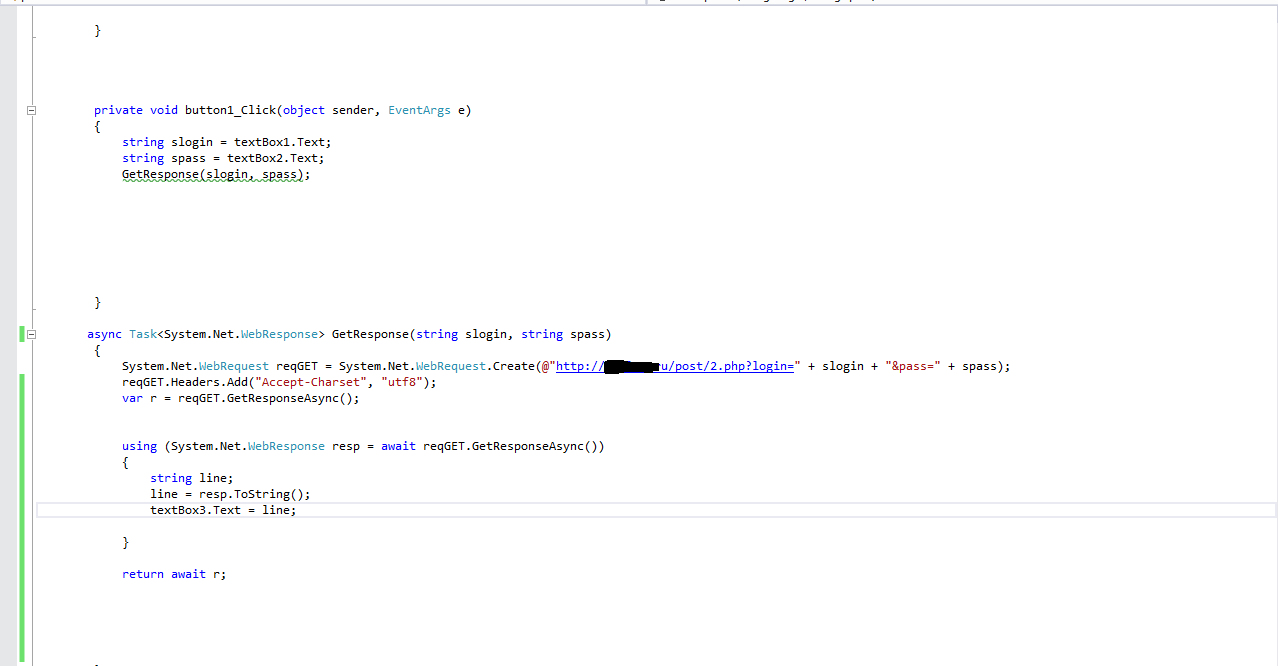
Task: Click the green change marker beside GetResponse signature
Action: click(22, 334)
